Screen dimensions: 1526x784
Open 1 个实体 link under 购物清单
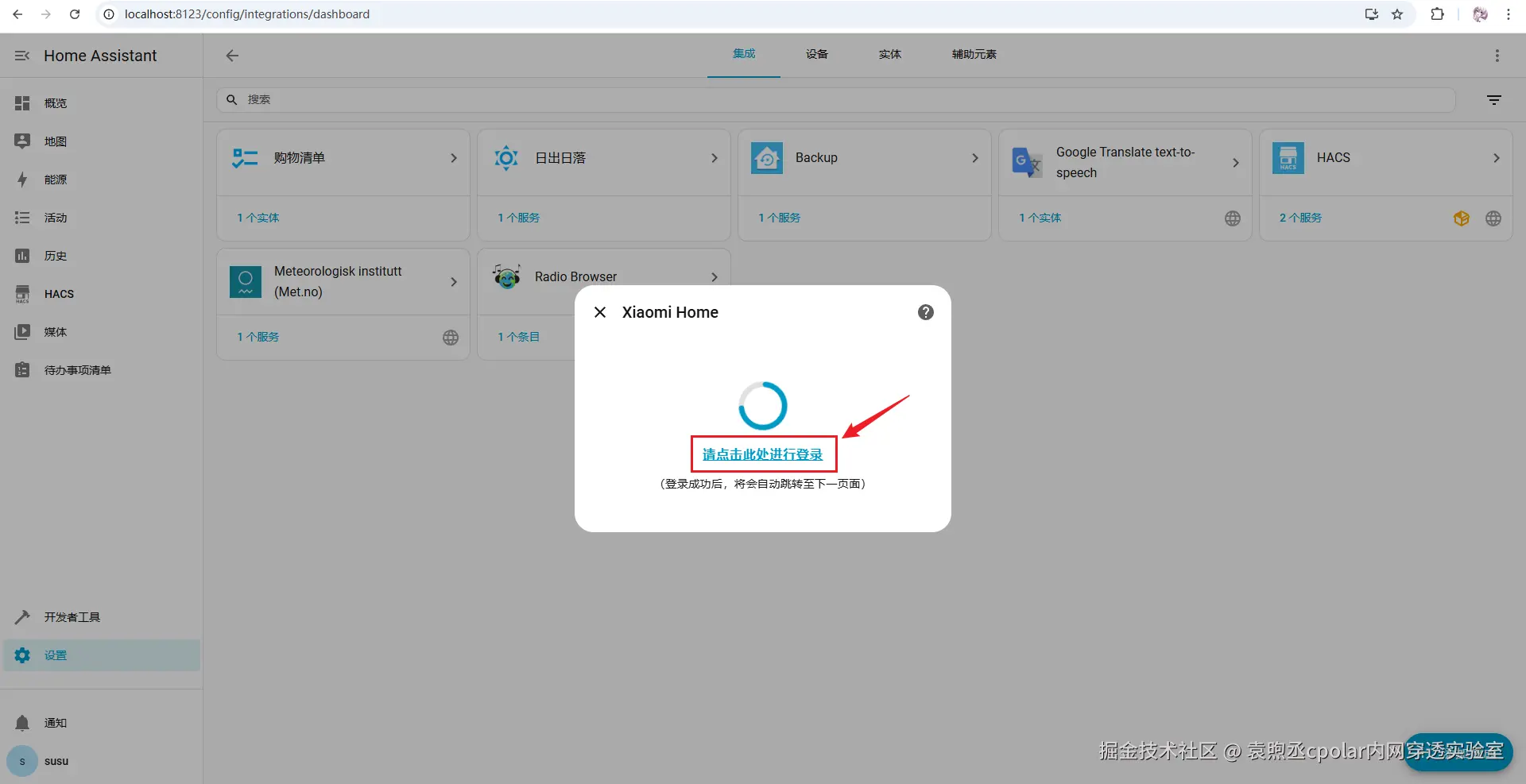click(258, 218)
